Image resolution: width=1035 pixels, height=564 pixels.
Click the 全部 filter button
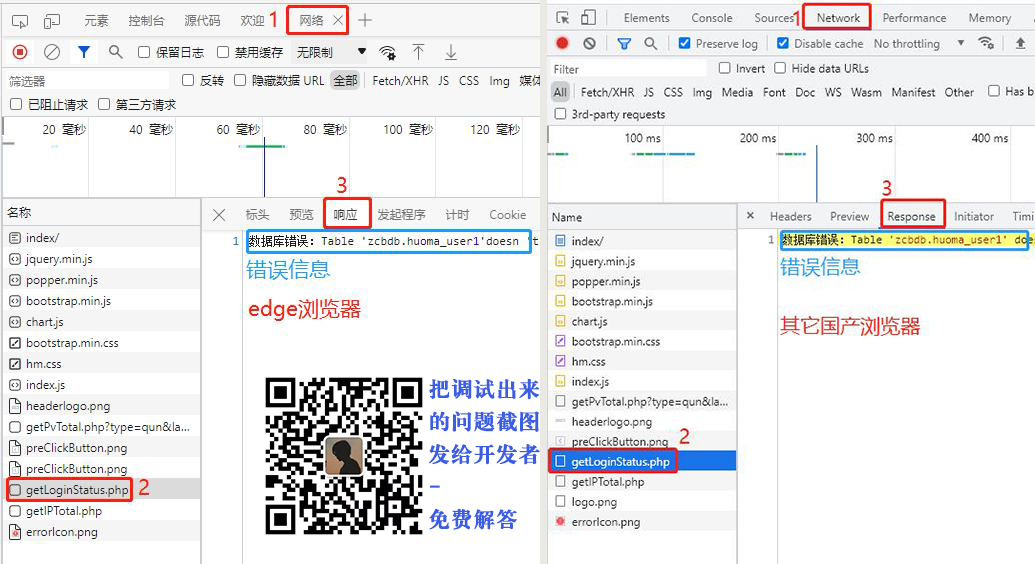(x=345, y=81)
